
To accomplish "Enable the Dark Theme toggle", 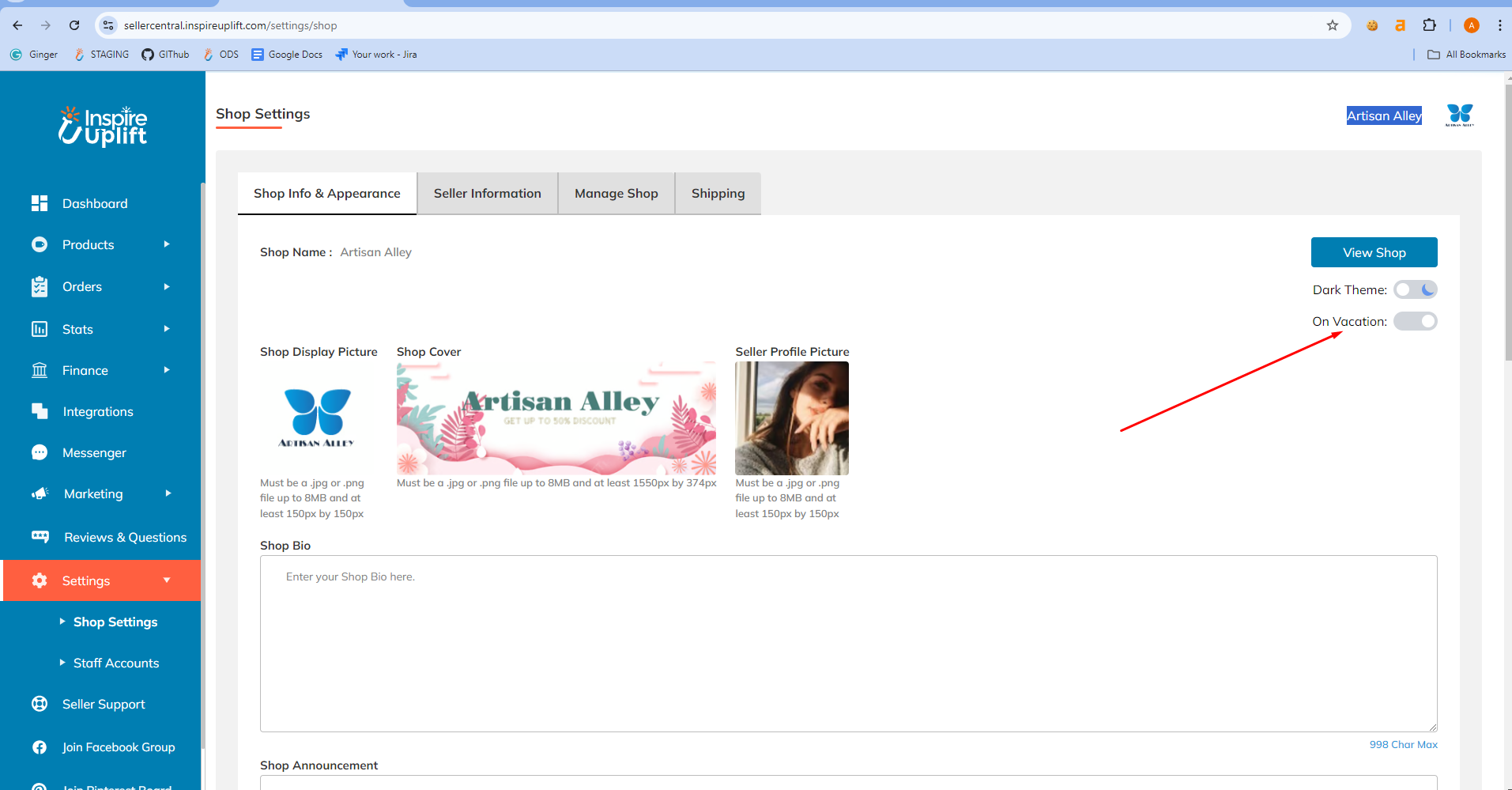I will [x=1415, y=290].
